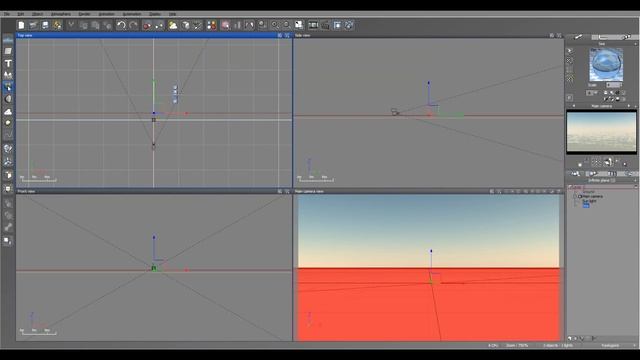Open the Edit menu
The image size is (640, 360).
20,14
